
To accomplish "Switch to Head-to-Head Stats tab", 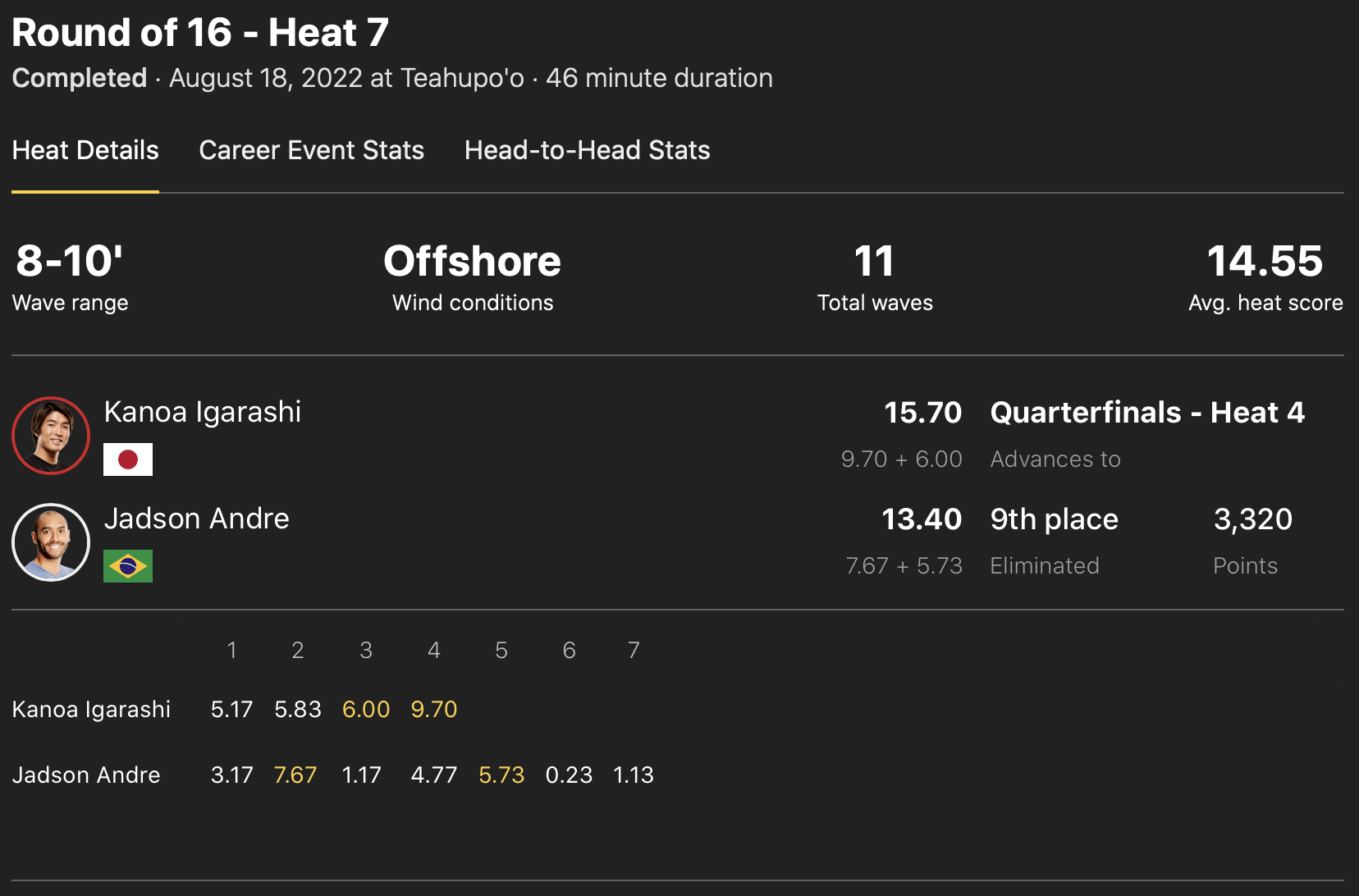I will [587, 150].
